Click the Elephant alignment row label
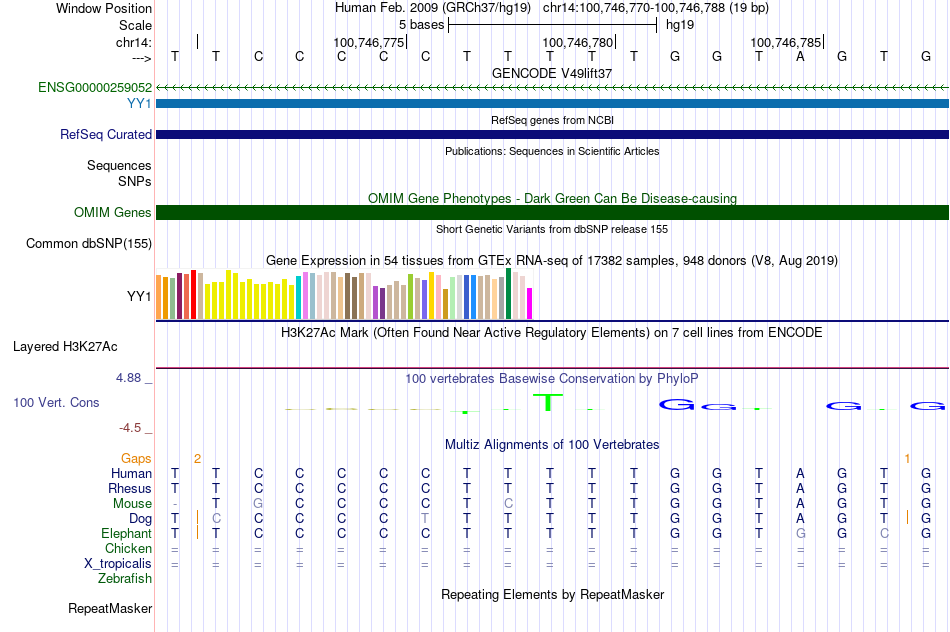This screenshot has height=632, width=950. pos(127,534)
